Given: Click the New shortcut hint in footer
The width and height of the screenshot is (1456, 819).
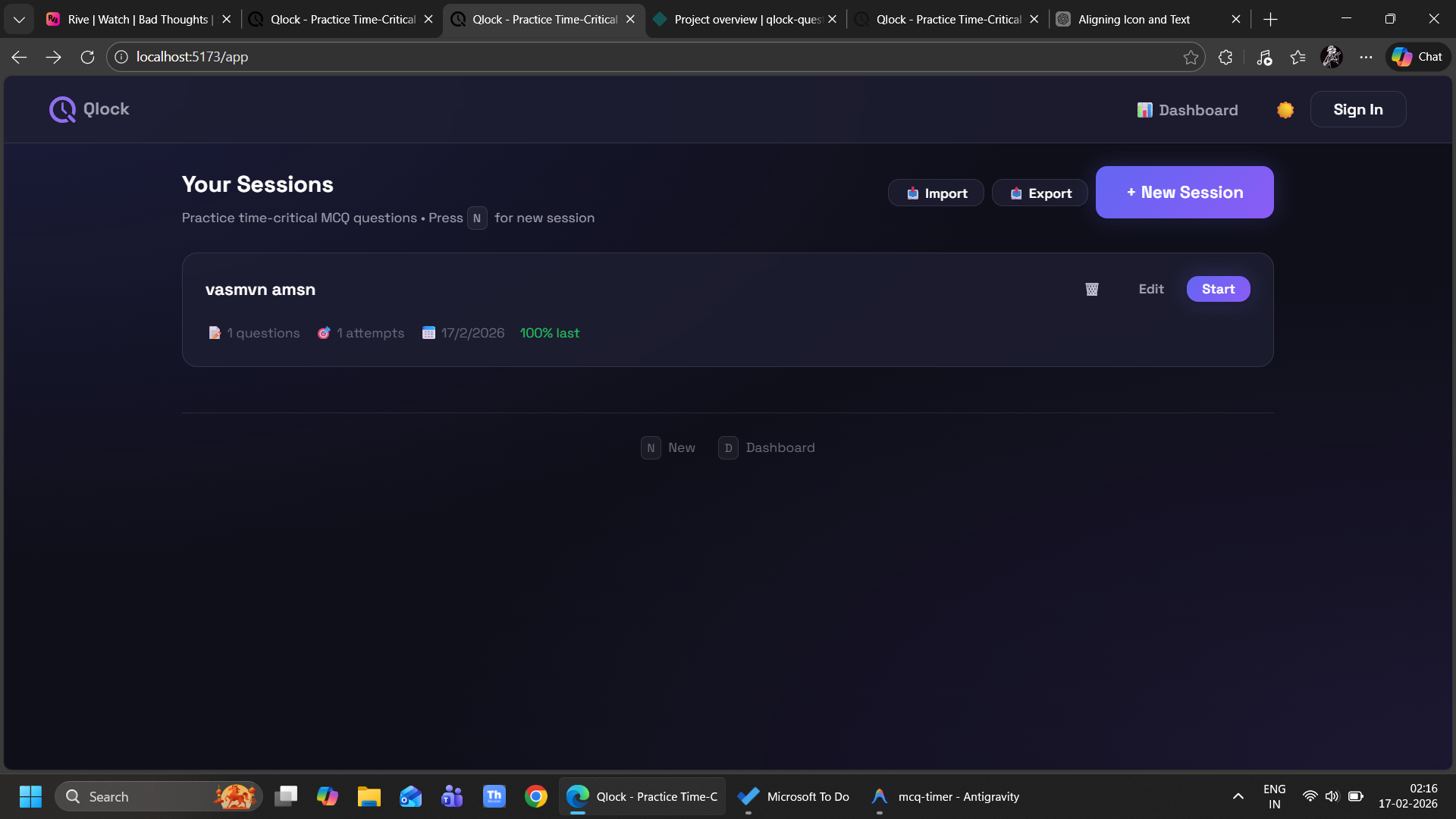Looking at the screenshot, I should click(668, 447).
